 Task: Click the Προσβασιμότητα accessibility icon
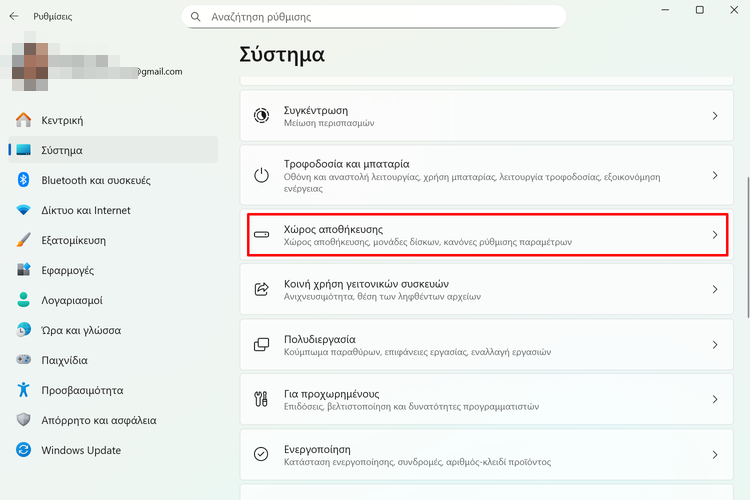pos(23,390)
